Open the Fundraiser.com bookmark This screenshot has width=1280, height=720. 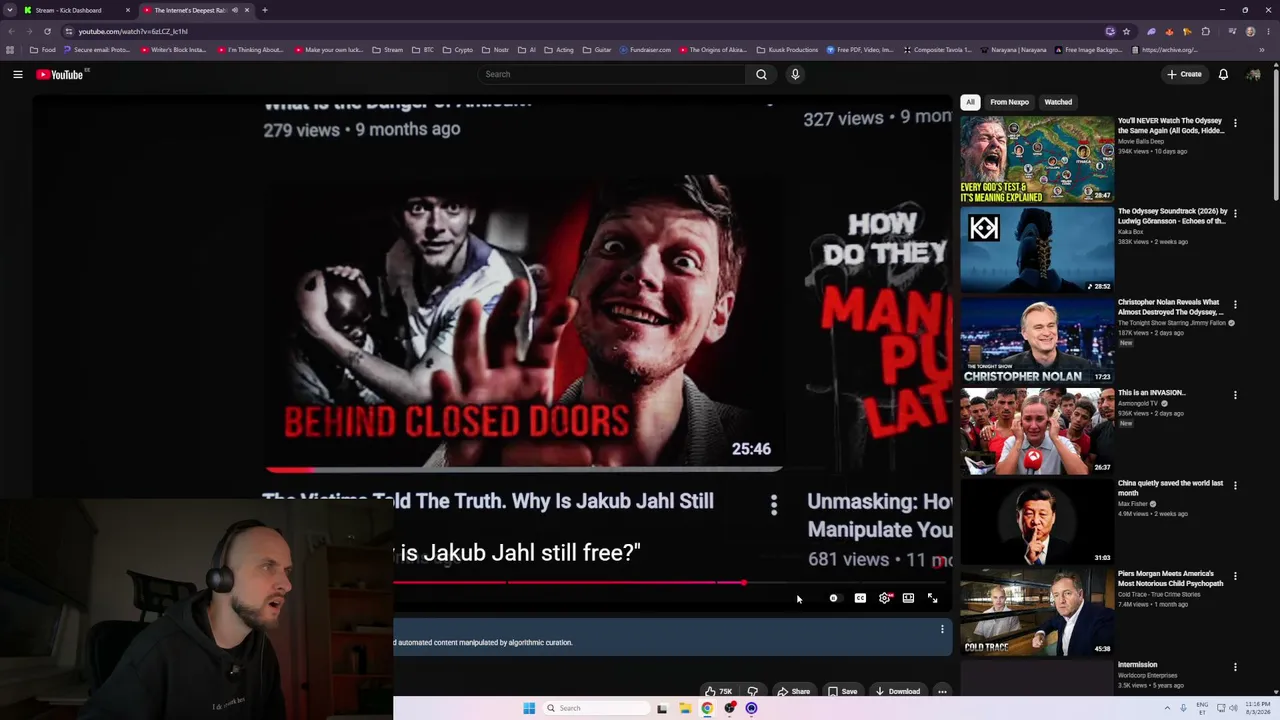[x=645, y=50]
